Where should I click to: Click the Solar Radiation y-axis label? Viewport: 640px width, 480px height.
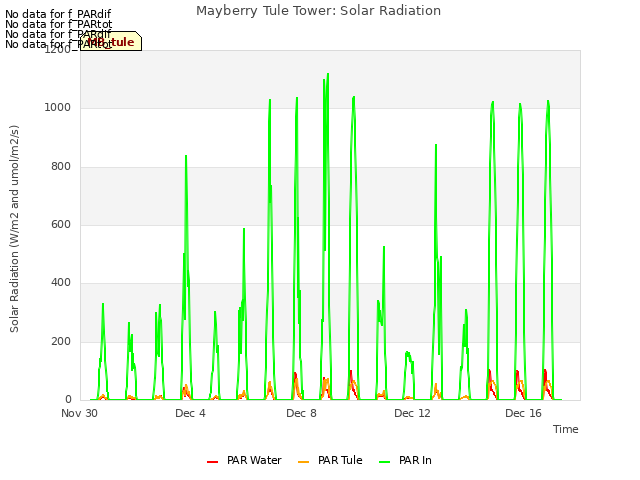click(14, 229)
